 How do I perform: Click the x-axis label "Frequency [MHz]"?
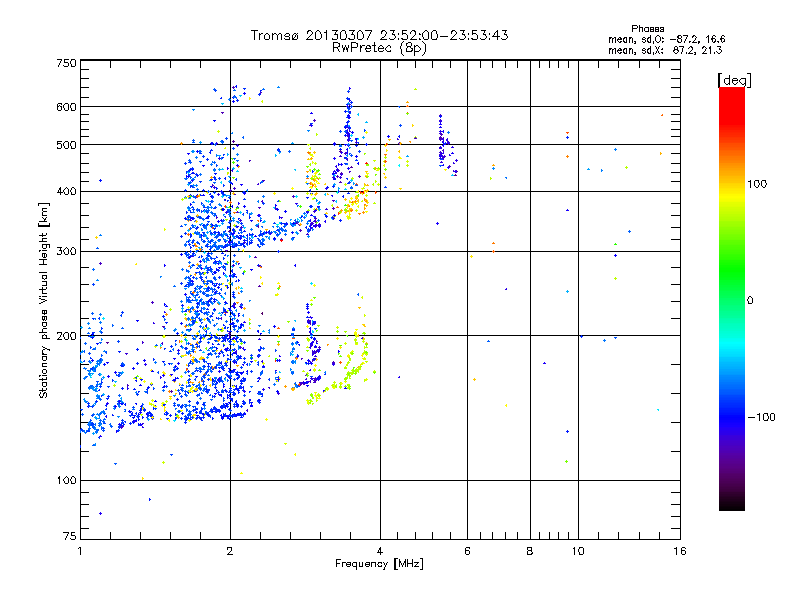pos(379,564)
